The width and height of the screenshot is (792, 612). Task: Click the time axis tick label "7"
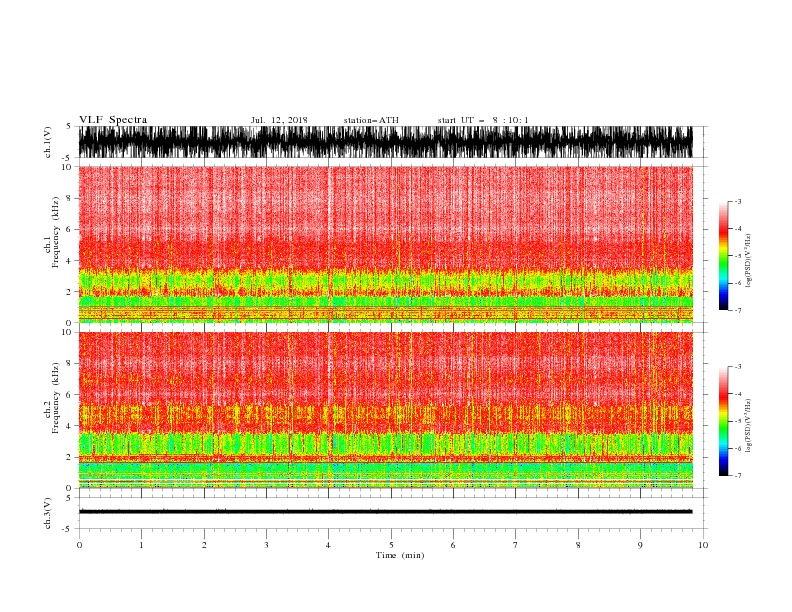click(516, 545)
